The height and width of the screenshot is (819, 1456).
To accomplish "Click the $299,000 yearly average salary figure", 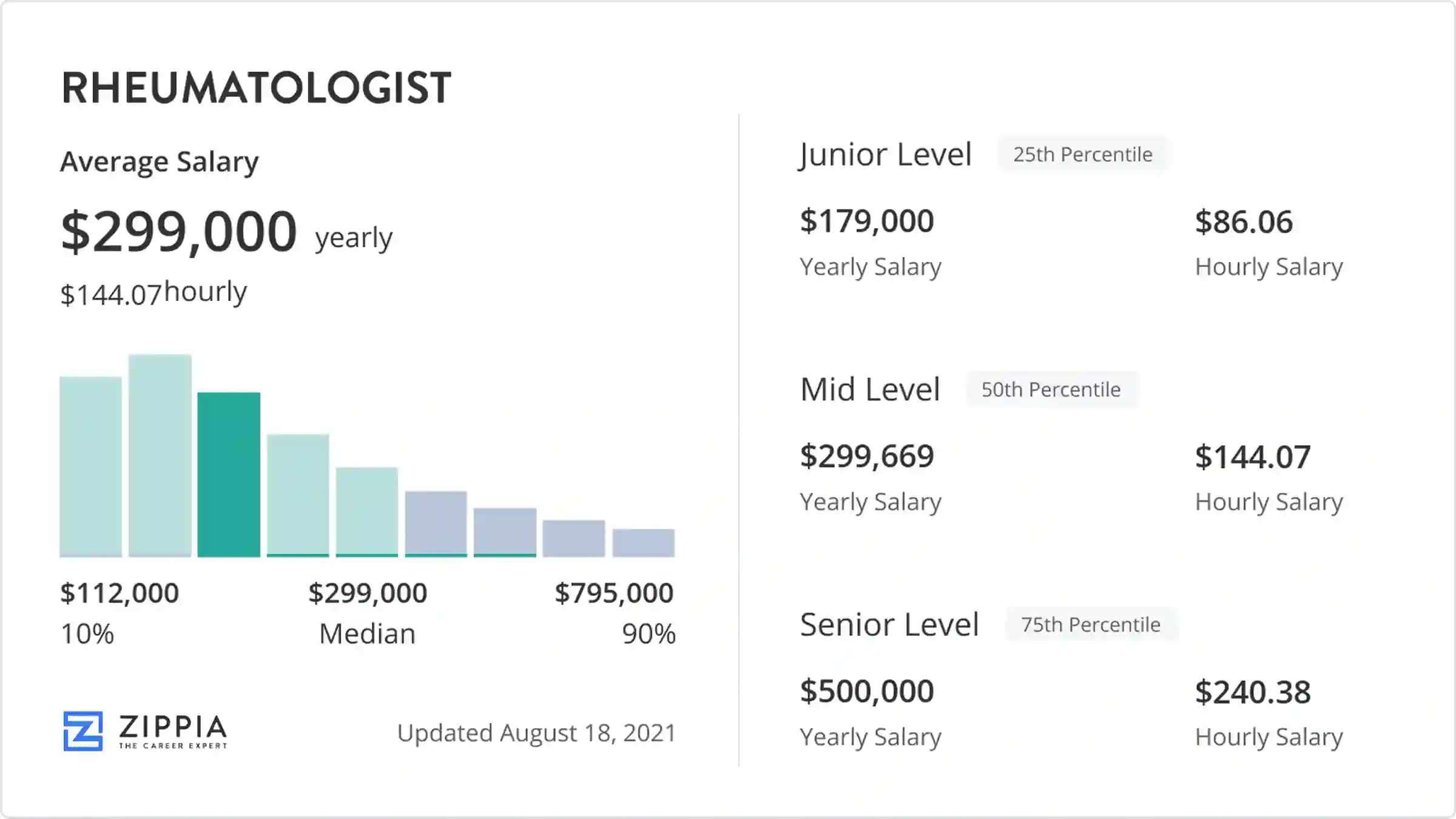I will tap(179, 231).
